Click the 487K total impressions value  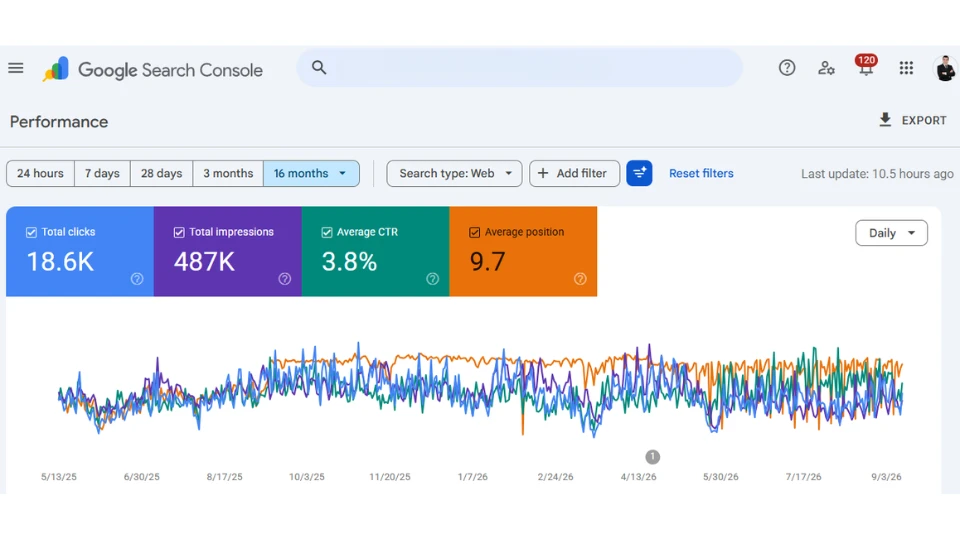coord(204,262)
